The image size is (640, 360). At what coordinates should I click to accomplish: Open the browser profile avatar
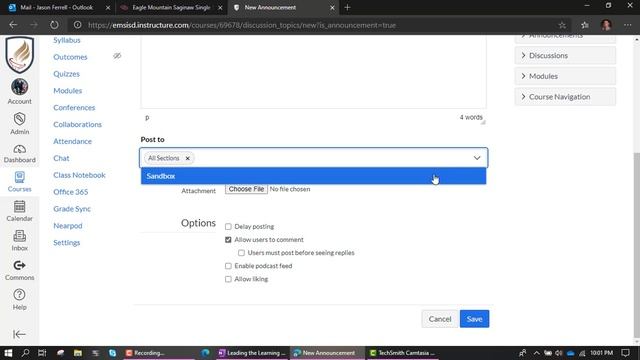606,25
